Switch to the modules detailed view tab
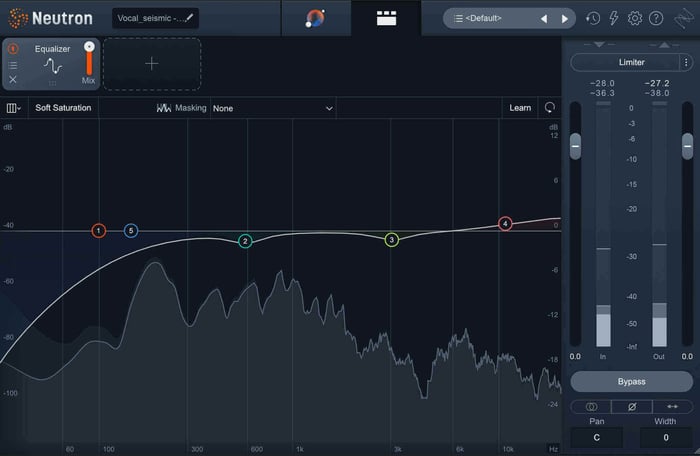Viewport: 700px width, 456px height. tap(386, 18)
